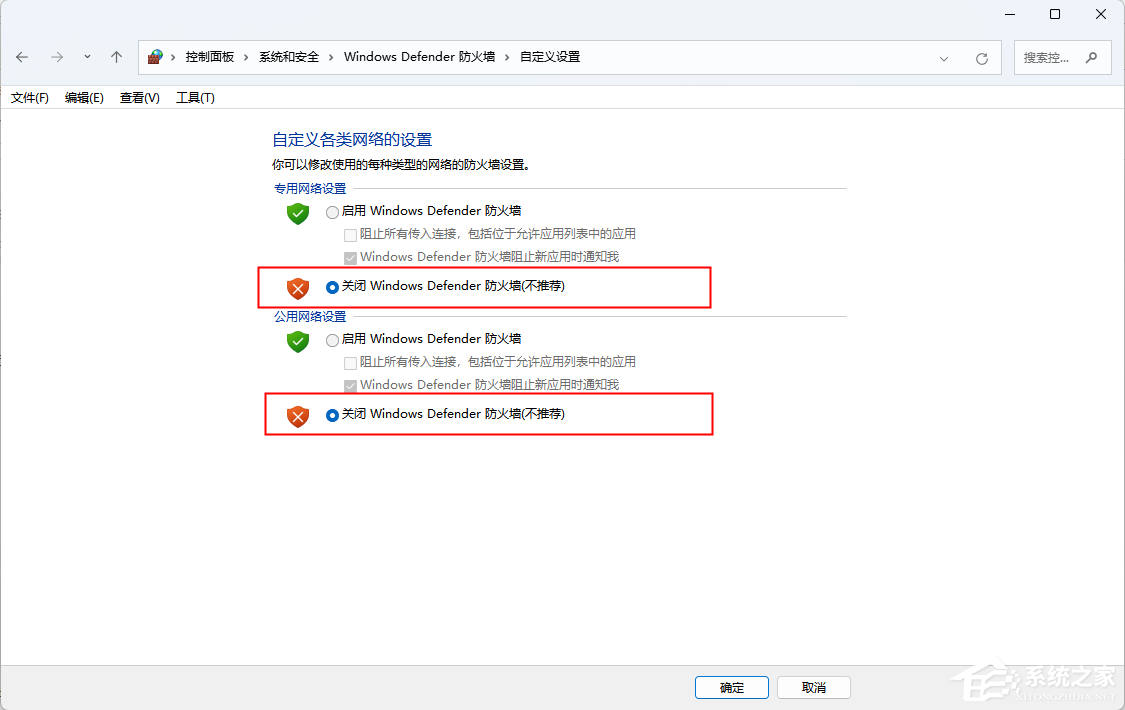Screen dimensions: 1125x710
Task: Maximize the window
Action: [x=1055, y=14]
